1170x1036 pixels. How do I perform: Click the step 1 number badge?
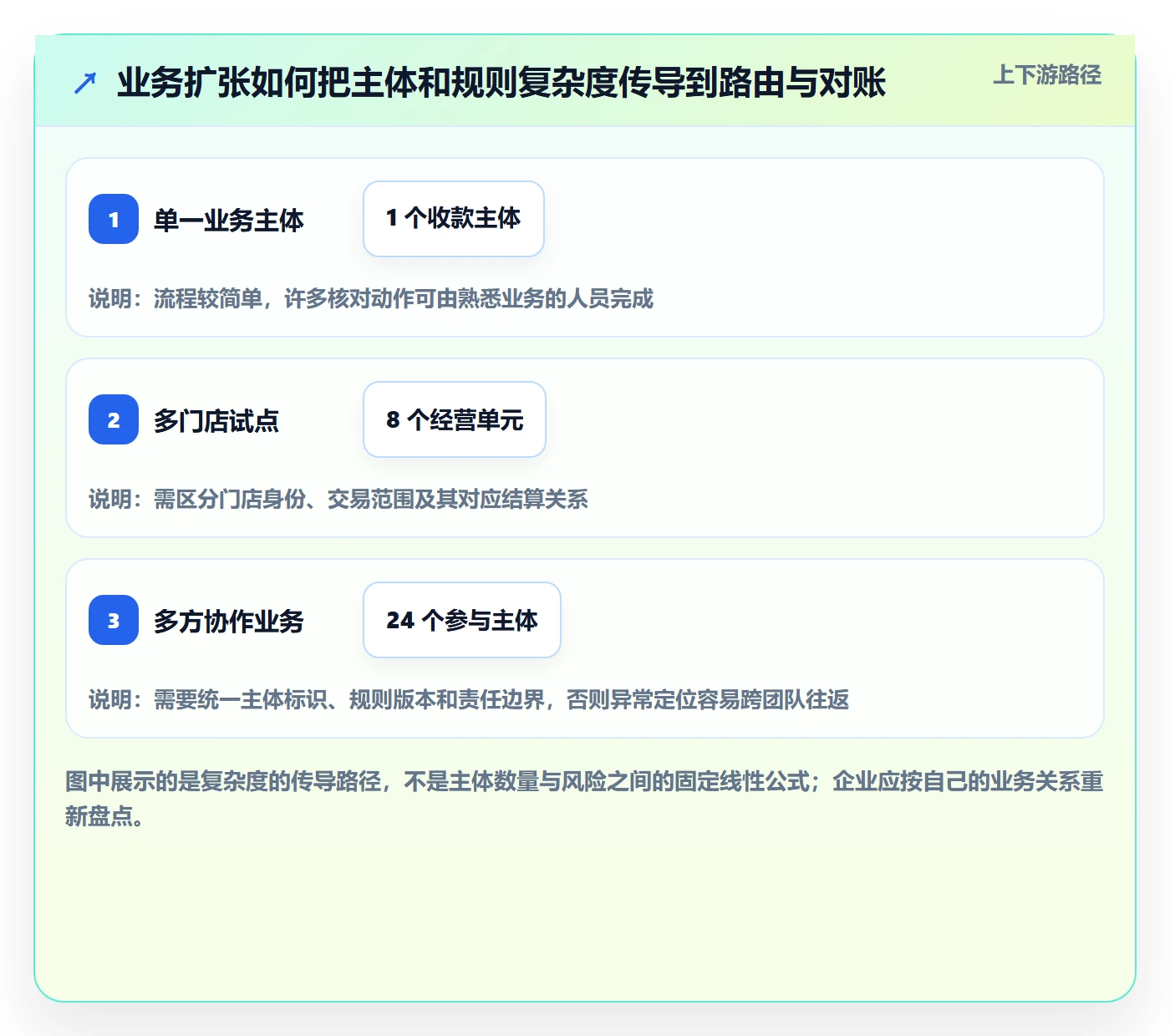pyautogui.click(x=114, y=219)
